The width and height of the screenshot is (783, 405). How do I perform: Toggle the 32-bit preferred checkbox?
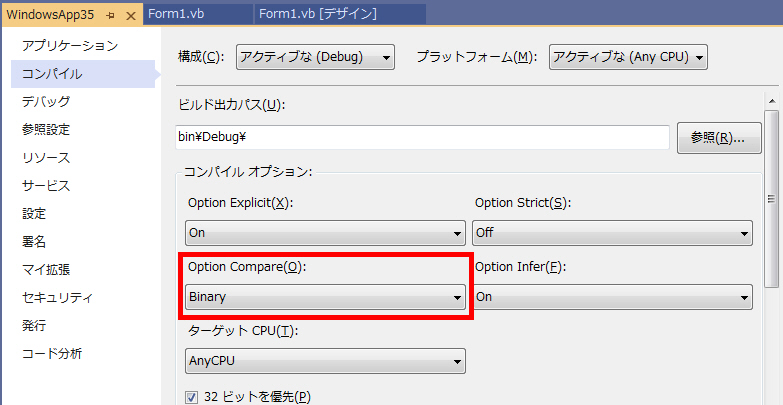[192, 398]
